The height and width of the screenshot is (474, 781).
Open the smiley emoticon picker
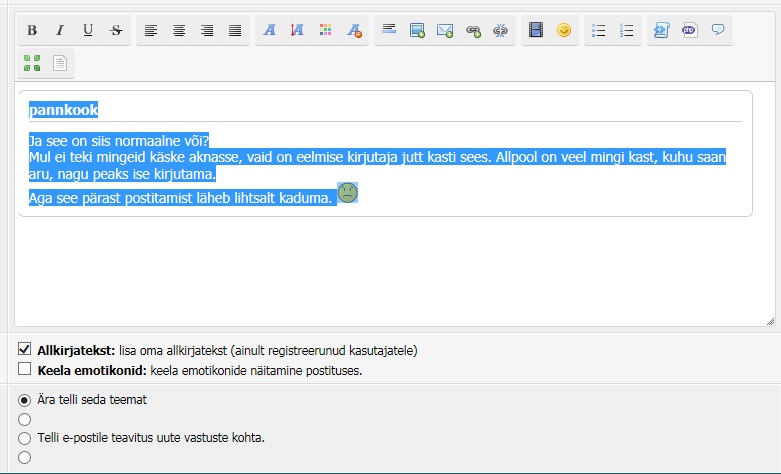[564, 31]
